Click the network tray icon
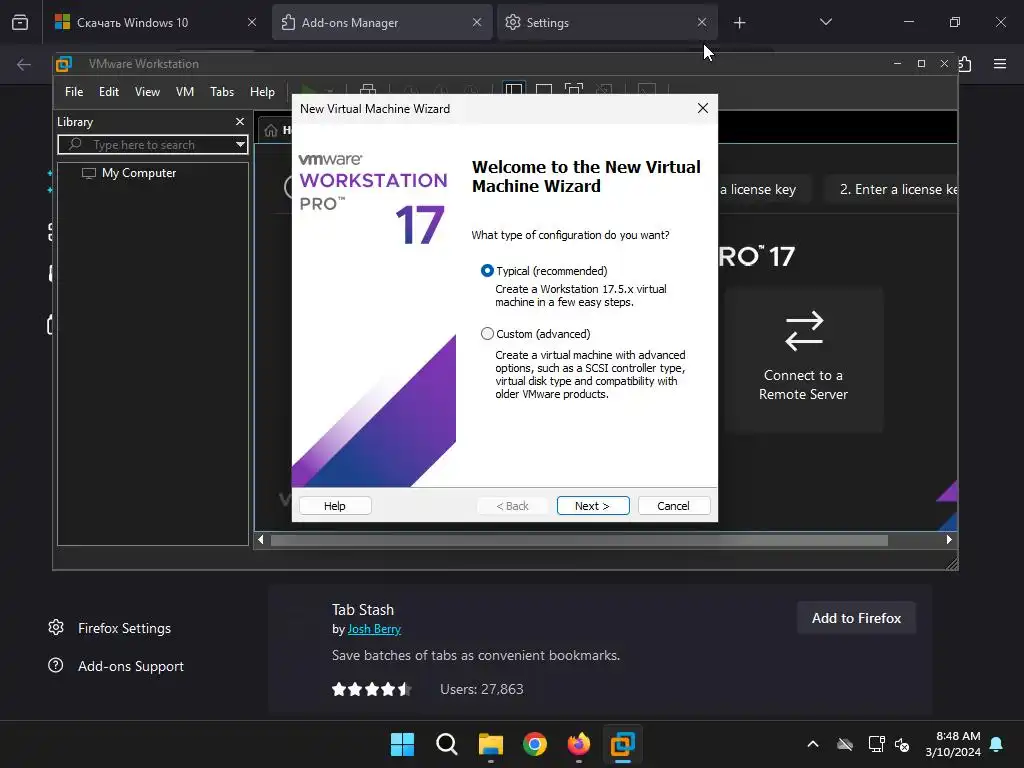Viewport: 1024px width, 768px height. click(876, 744)
